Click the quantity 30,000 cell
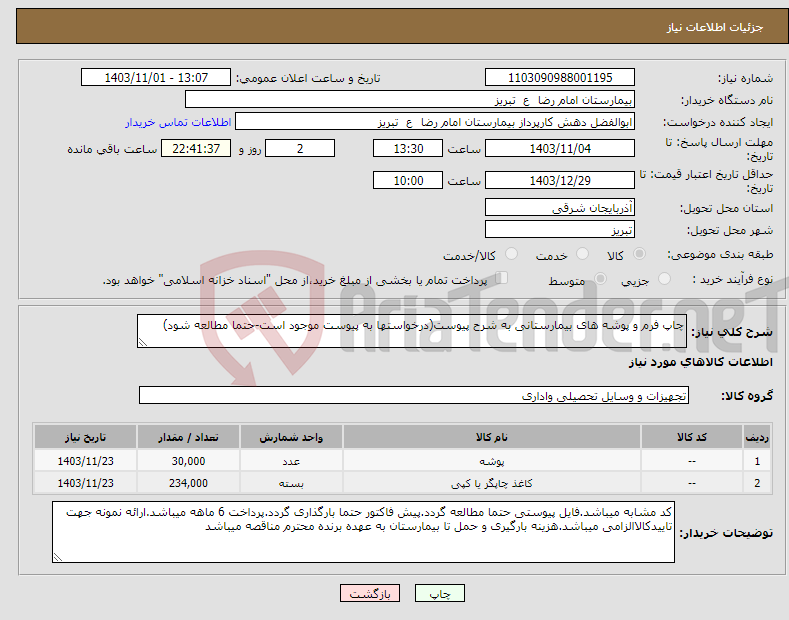Image resolution: width=789 pixels, height=620 pixels. point(188,461)
